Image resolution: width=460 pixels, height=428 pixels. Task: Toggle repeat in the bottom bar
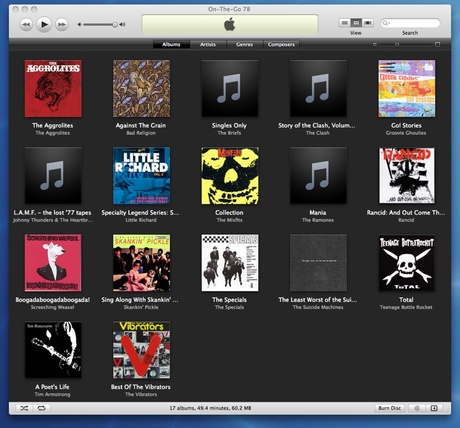[42, 408]
